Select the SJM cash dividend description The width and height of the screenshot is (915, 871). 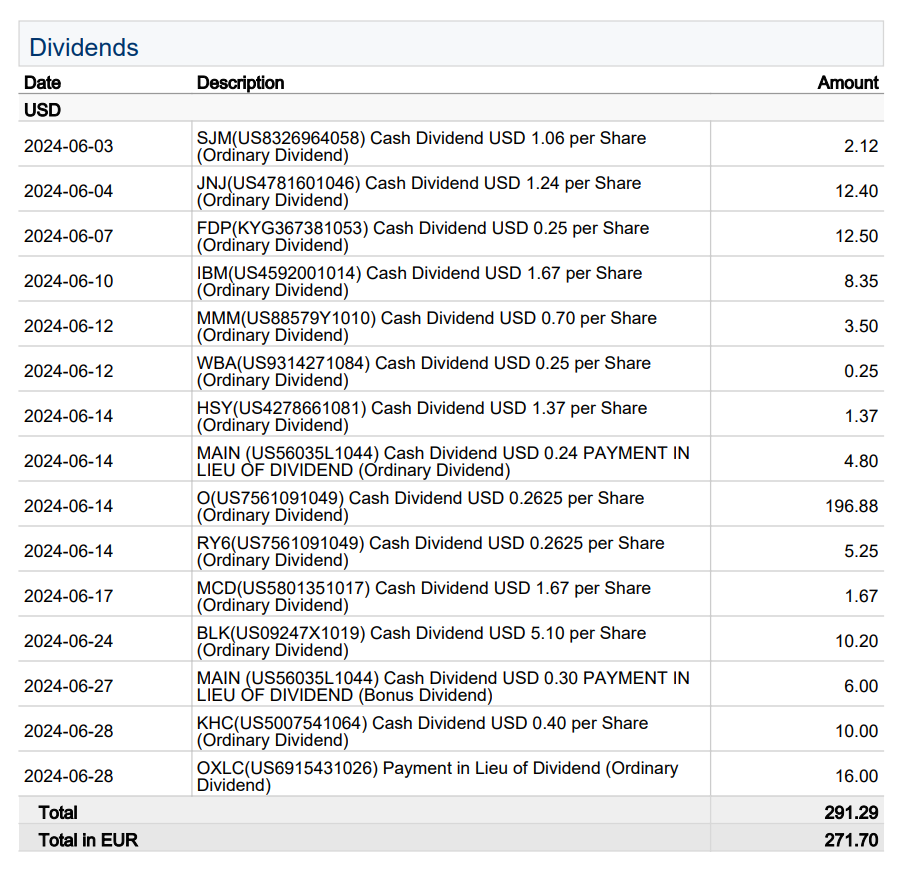pos(421,146)
